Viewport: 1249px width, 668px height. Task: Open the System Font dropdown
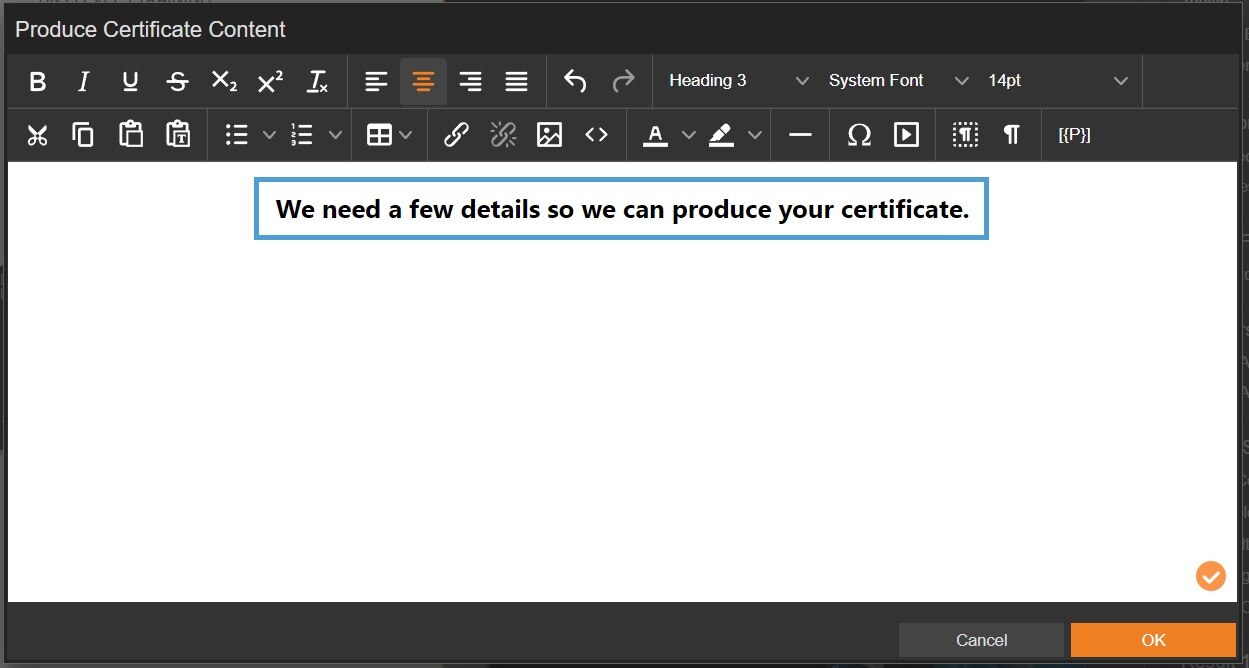pos(898,81)
